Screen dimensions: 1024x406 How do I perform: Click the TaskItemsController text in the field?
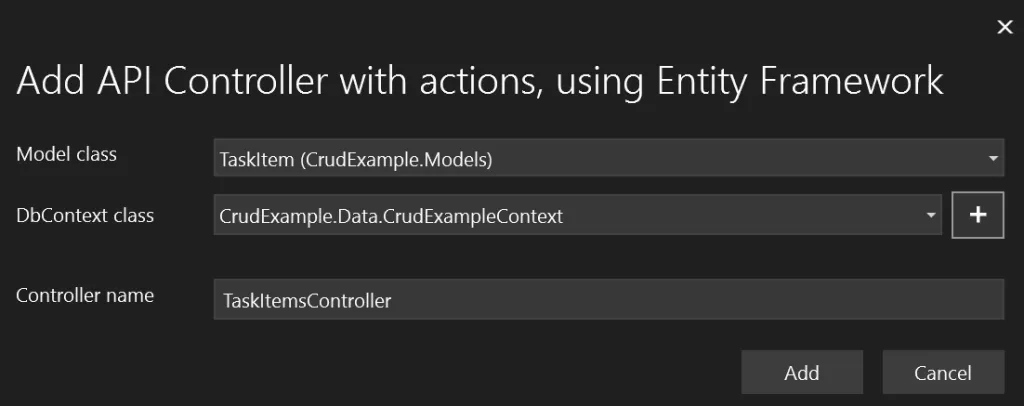[307, 300]
